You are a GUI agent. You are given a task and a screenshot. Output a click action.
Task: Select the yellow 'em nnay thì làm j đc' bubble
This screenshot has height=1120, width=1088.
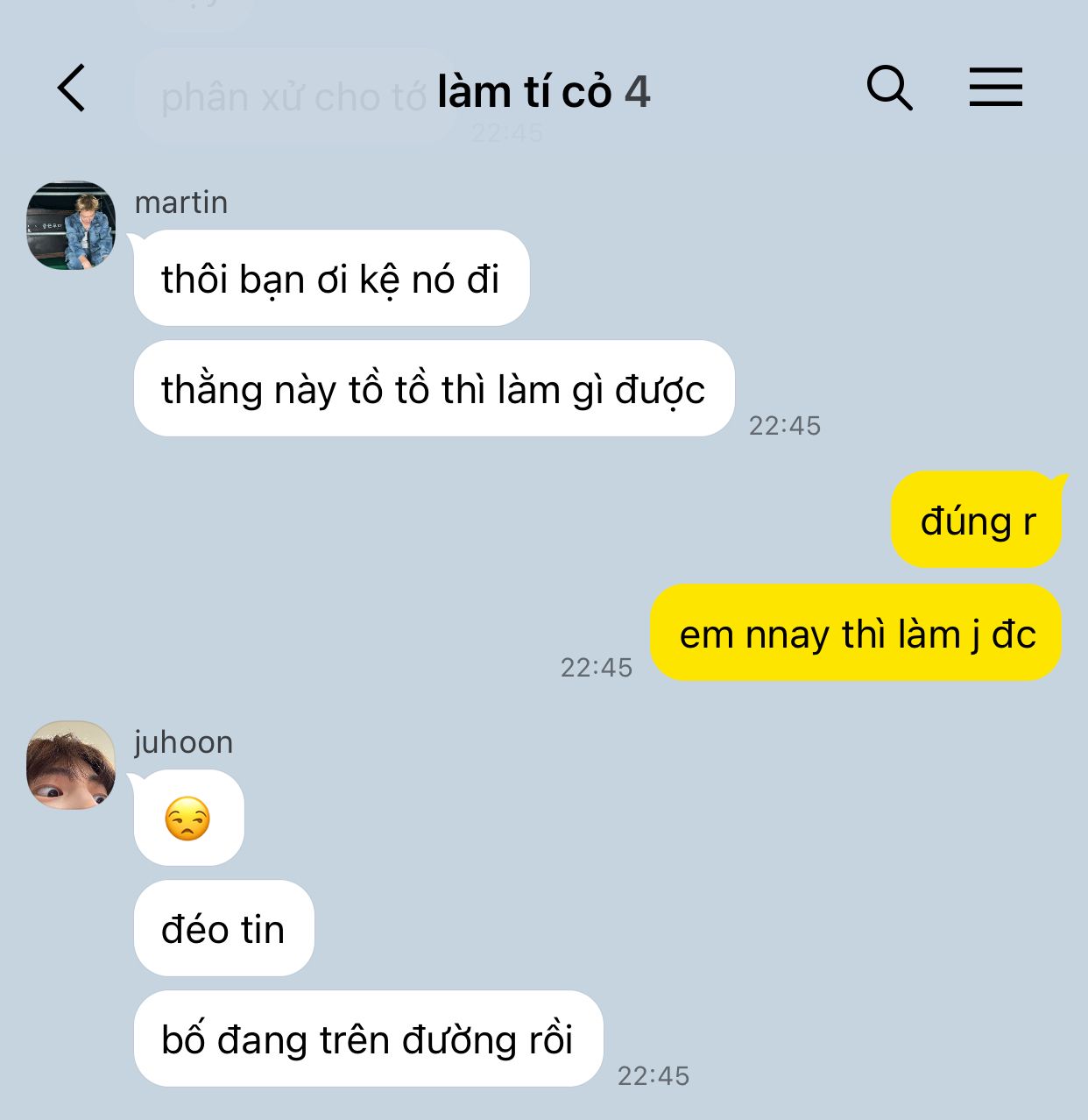pos(857,634)
